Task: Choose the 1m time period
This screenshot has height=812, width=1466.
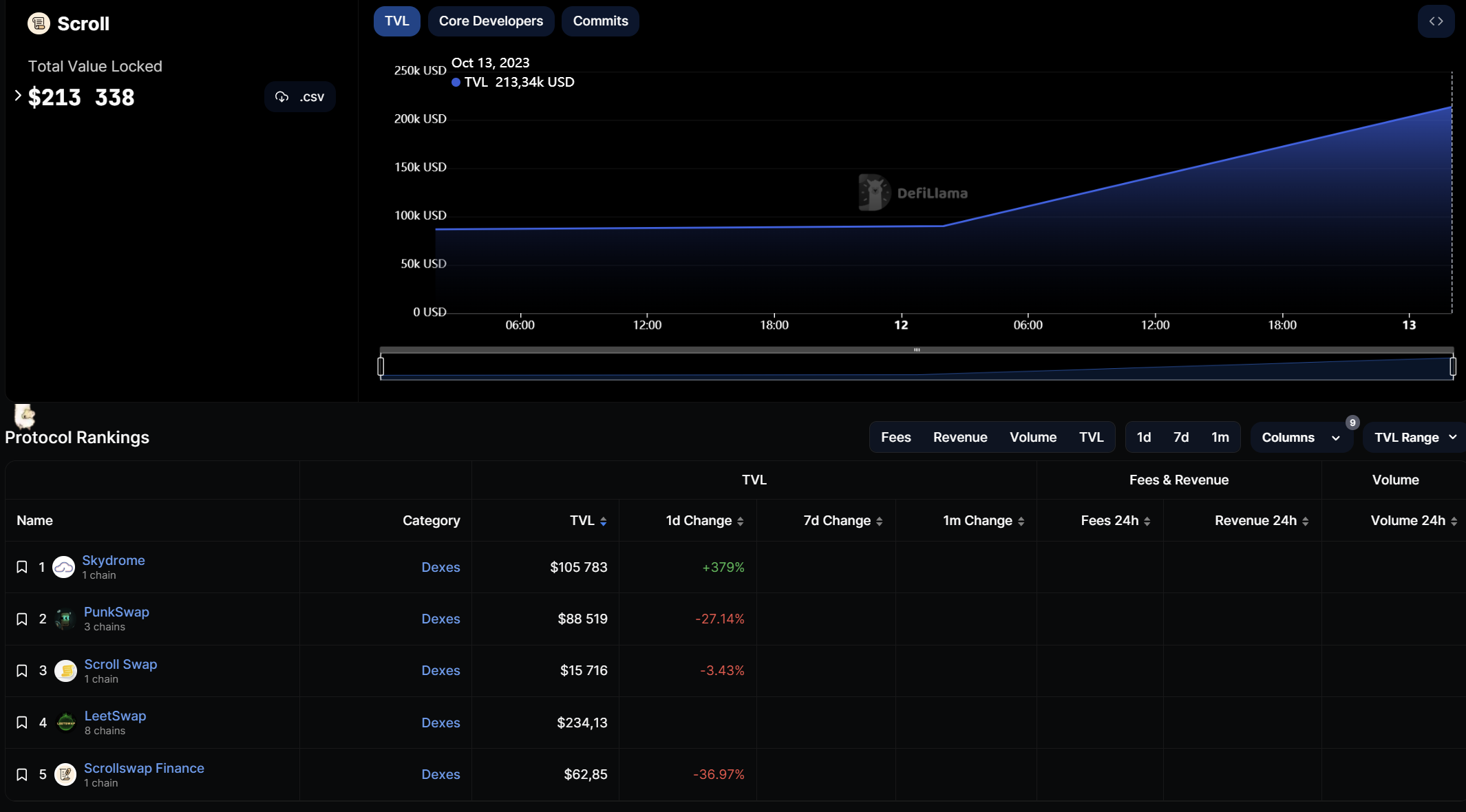Action: point(1220,438)
